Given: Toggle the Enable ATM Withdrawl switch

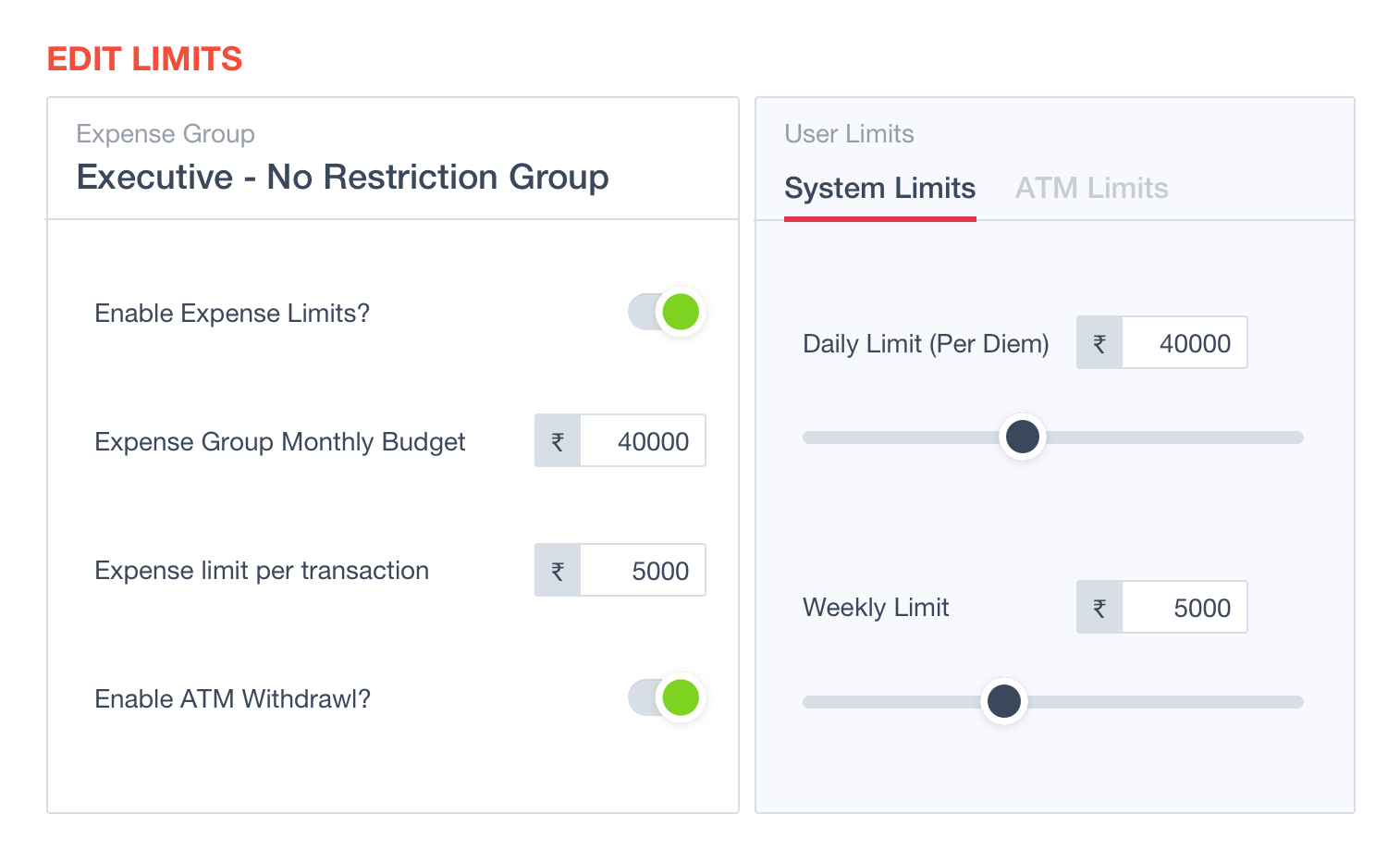Looking at the screenshot, I should point(667,697).
